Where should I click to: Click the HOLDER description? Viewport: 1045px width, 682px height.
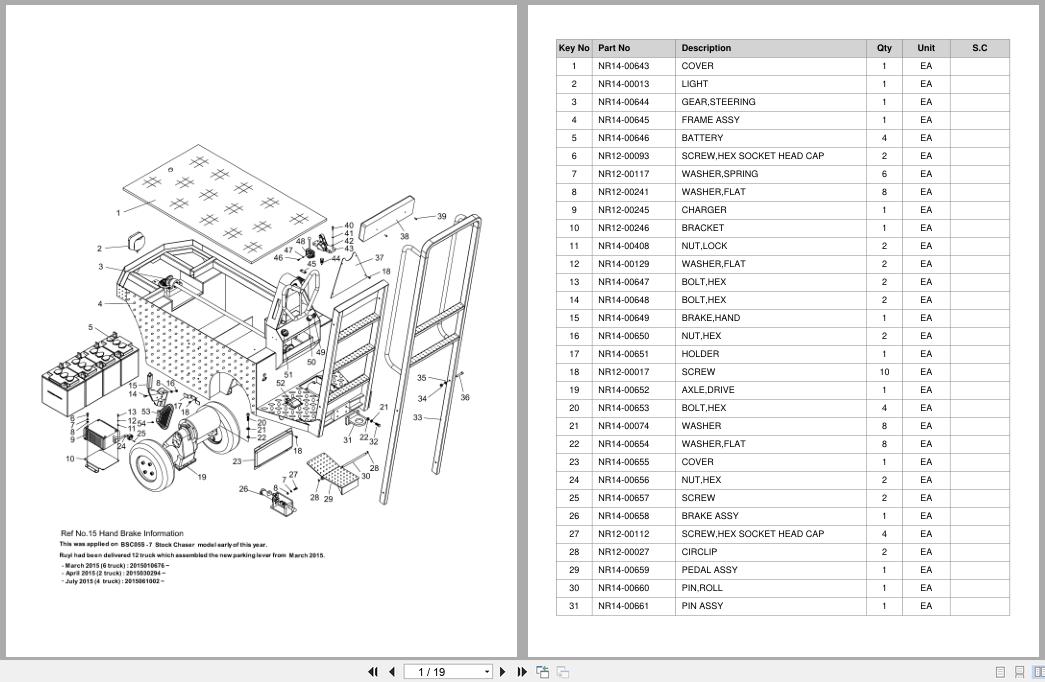[x=700, y=354]
